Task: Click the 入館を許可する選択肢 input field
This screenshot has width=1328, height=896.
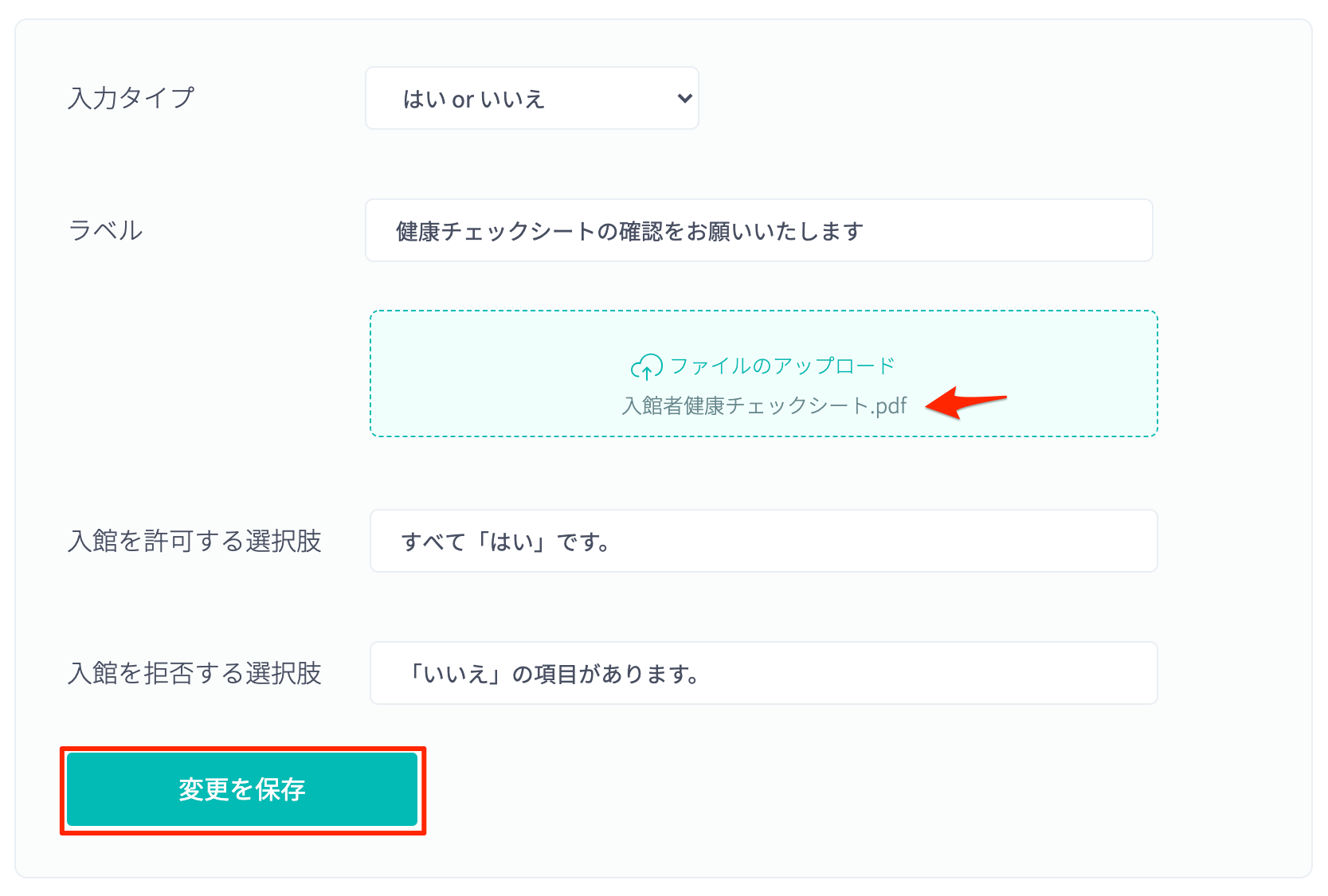Action: 764,541
